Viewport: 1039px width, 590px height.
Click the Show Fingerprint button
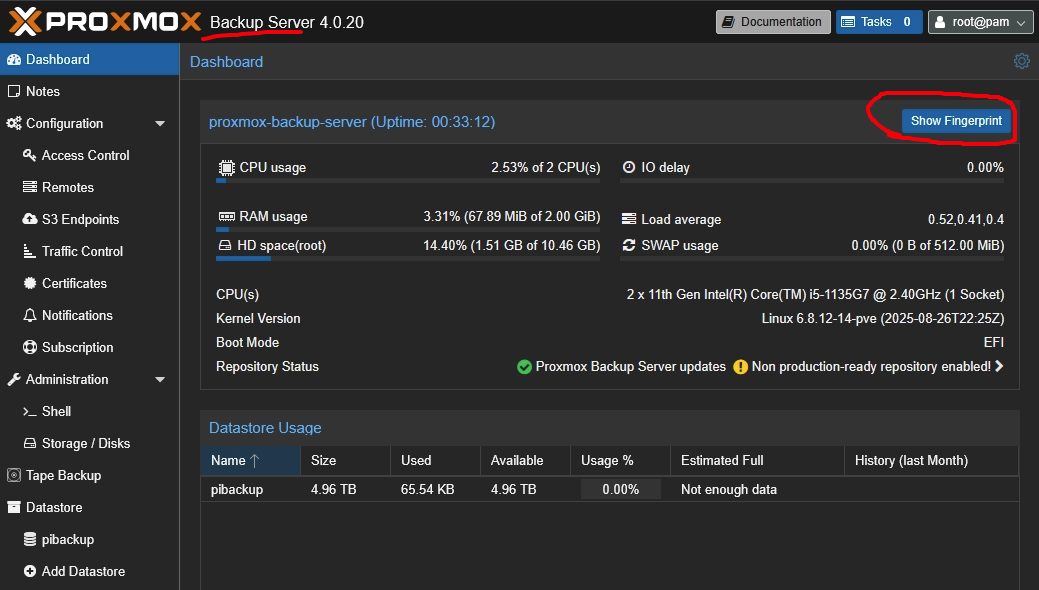coord(956,121)
